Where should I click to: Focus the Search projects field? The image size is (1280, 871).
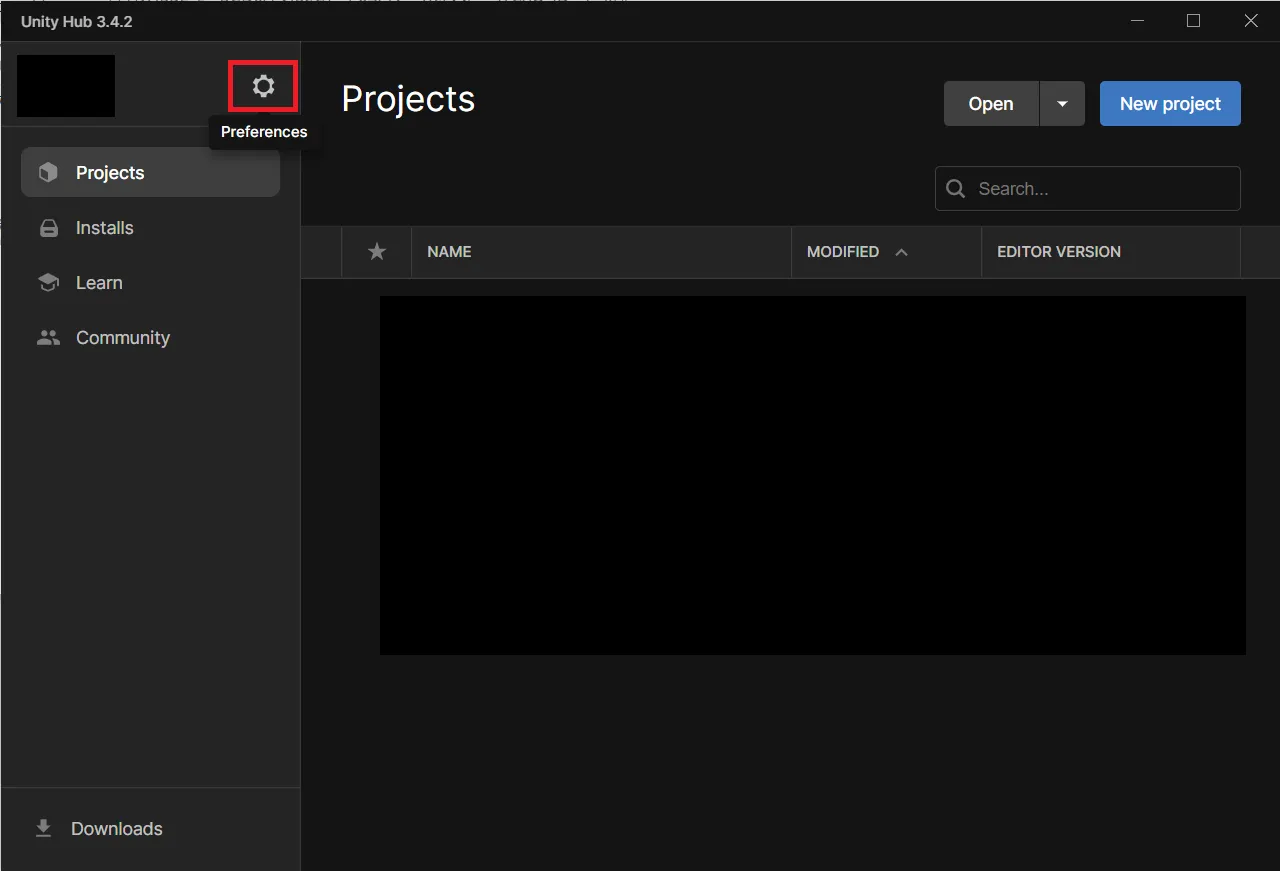tap(1100, 189)
